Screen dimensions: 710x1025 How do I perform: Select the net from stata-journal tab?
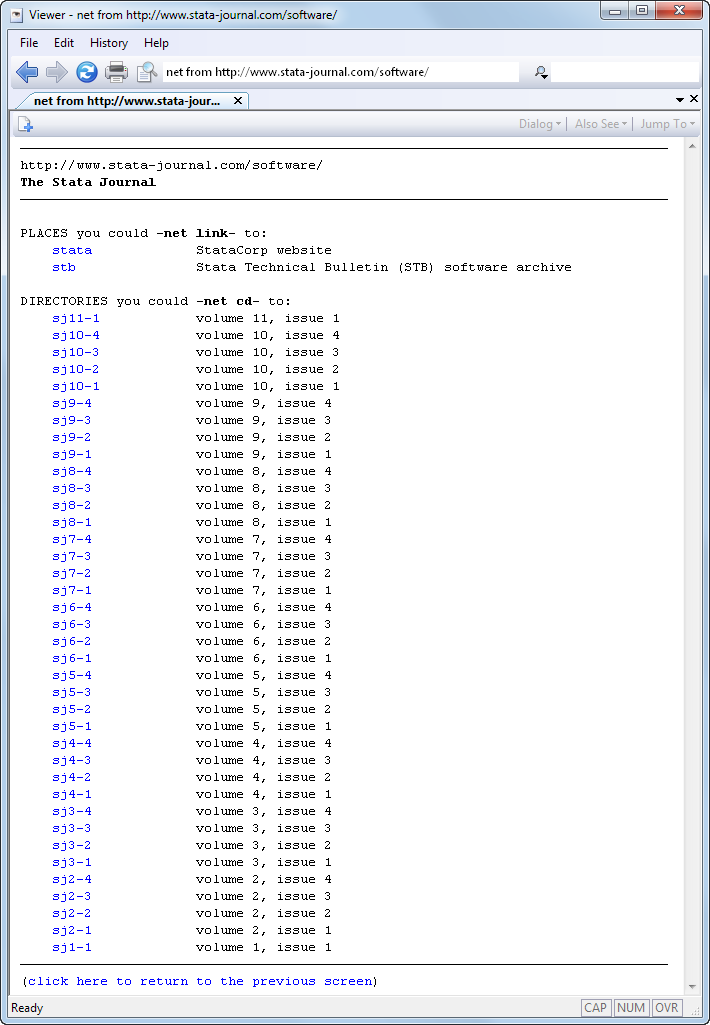click(125, 101)
